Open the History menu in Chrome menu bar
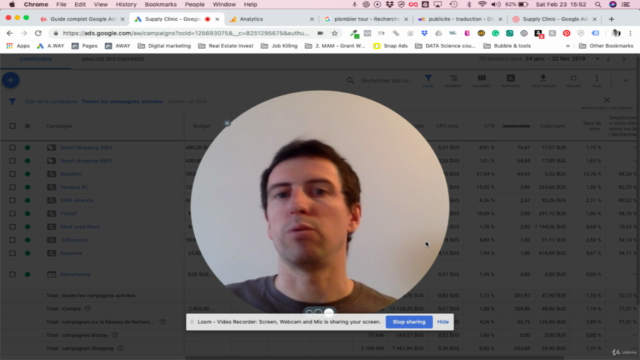The width and height of the screenshot is (640, 360). click(126, 4)
